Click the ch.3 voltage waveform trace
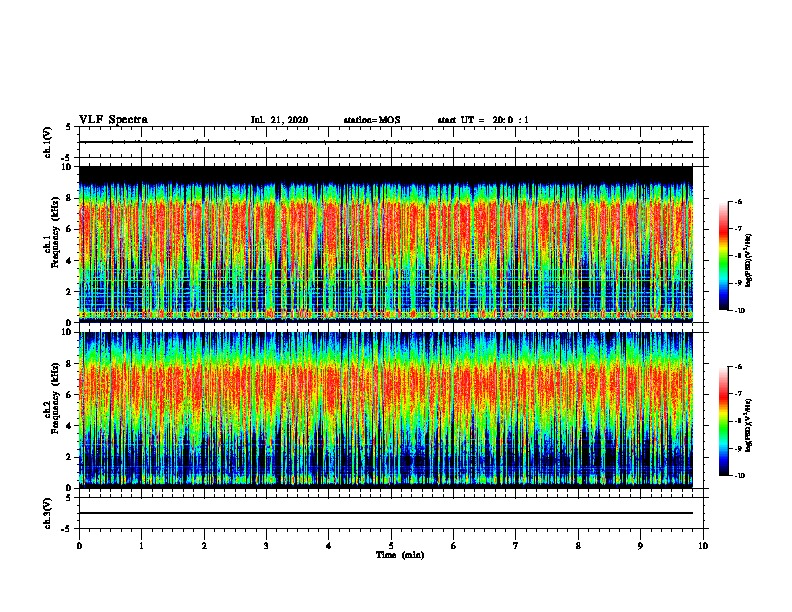This screenshot has width=792, height=612. (386, 513)
